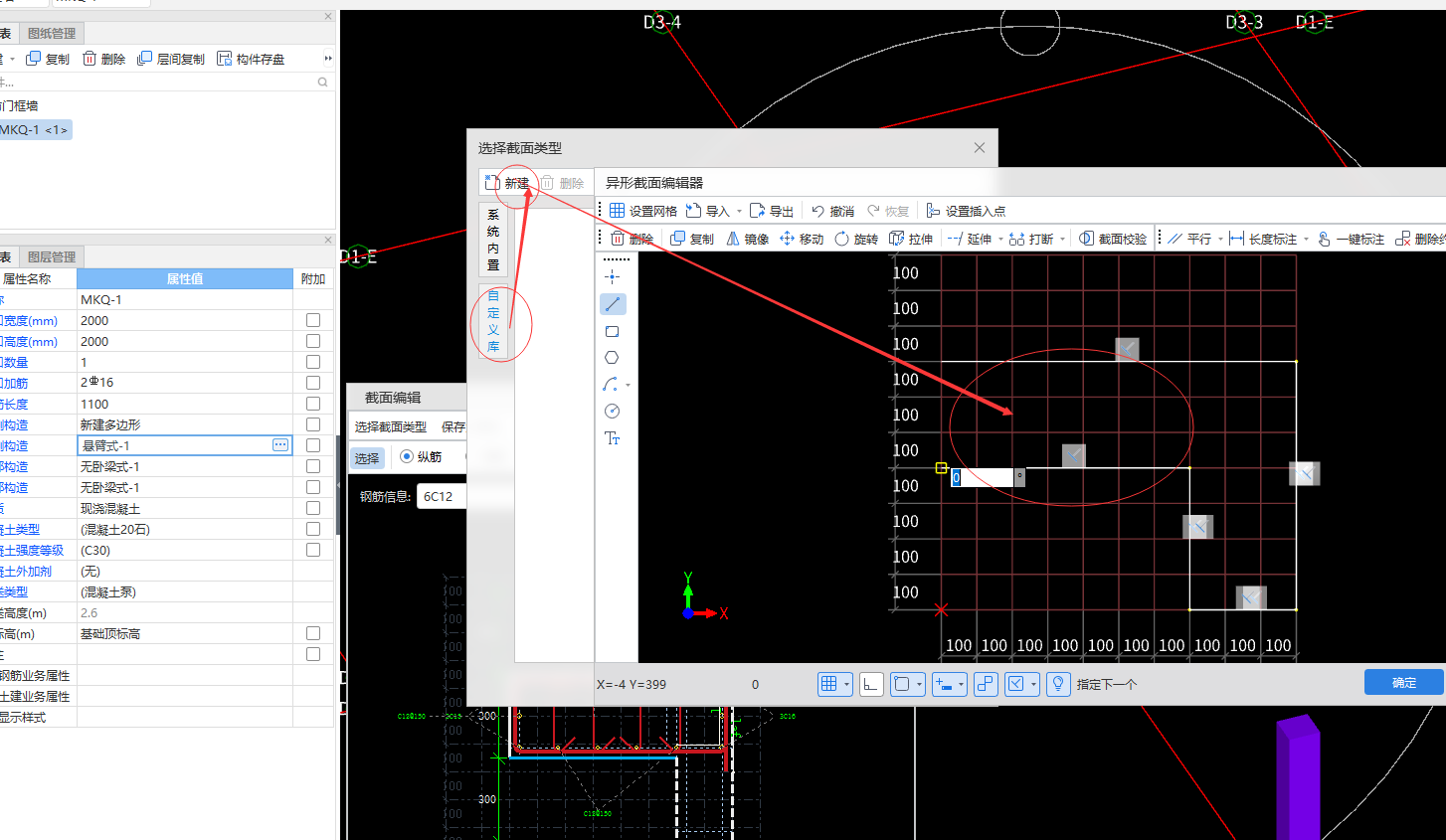Close the 选择截面类型 dialog

click(x=980, y=147)
